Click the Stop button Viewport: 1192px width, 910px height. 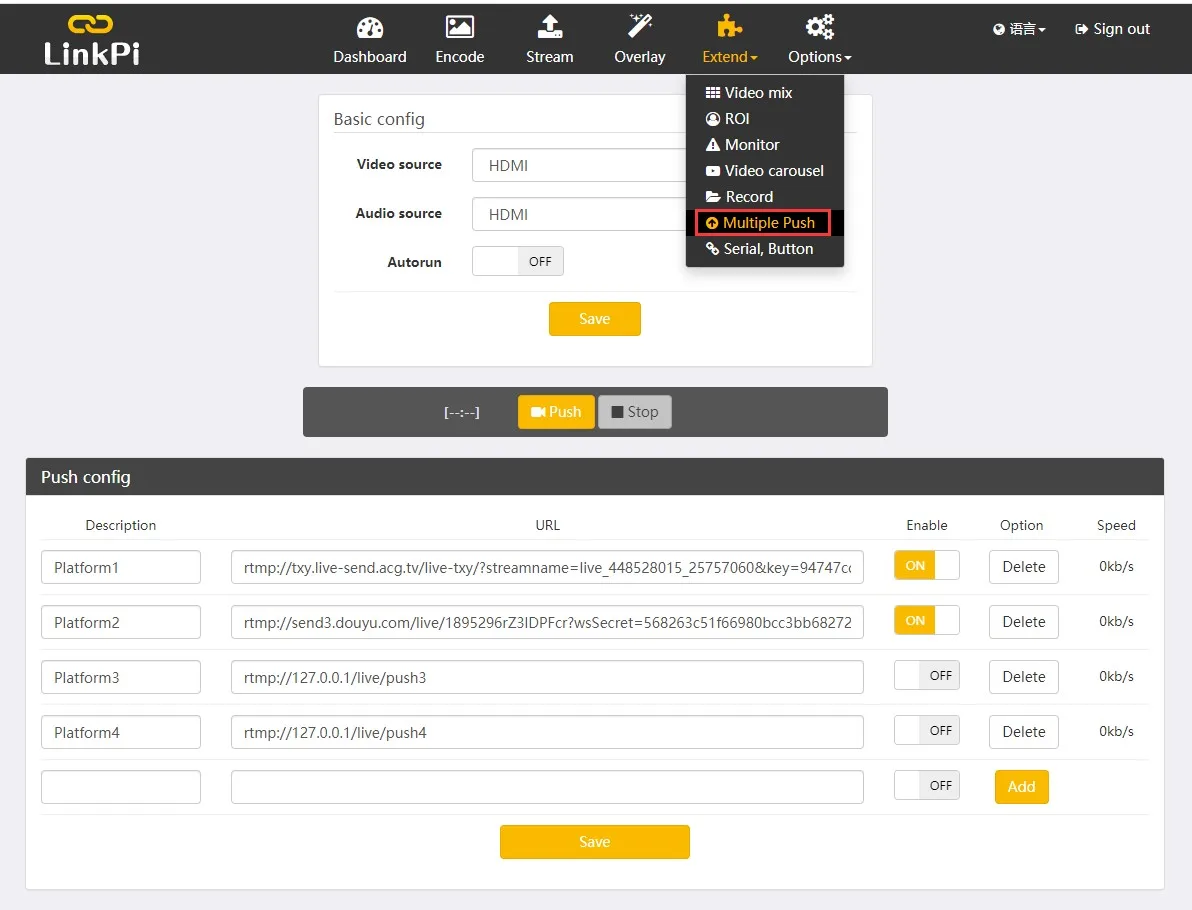pos(635,412)
